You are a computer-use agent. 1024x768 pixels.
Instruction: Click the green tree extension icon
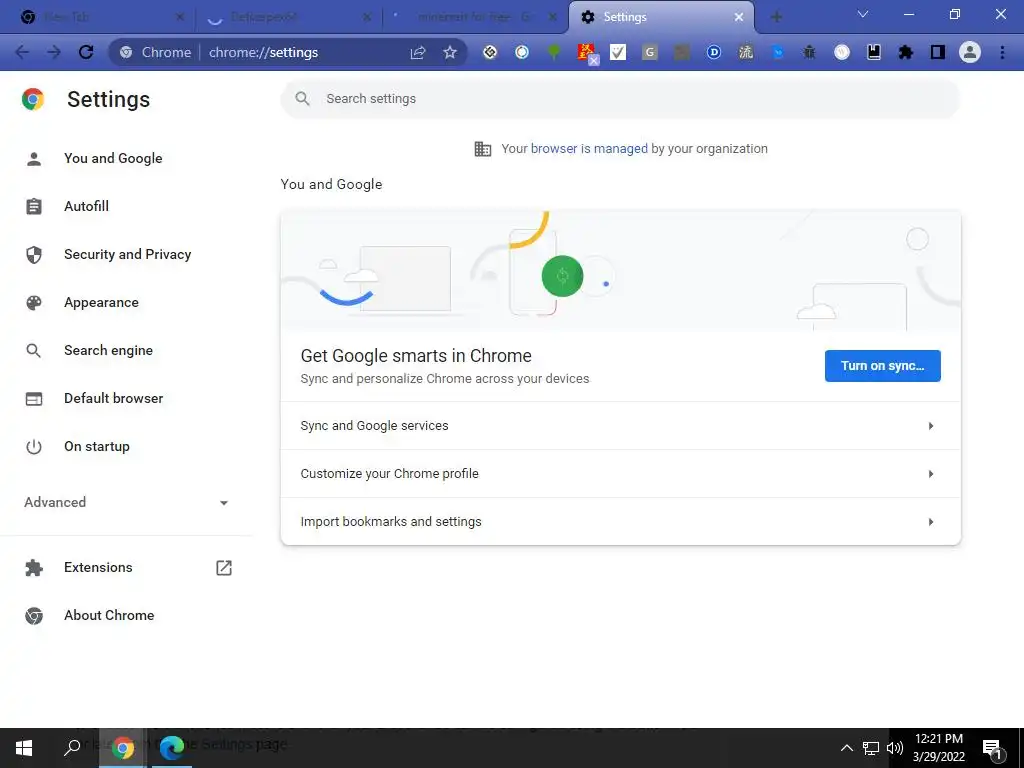coord(554,52)
